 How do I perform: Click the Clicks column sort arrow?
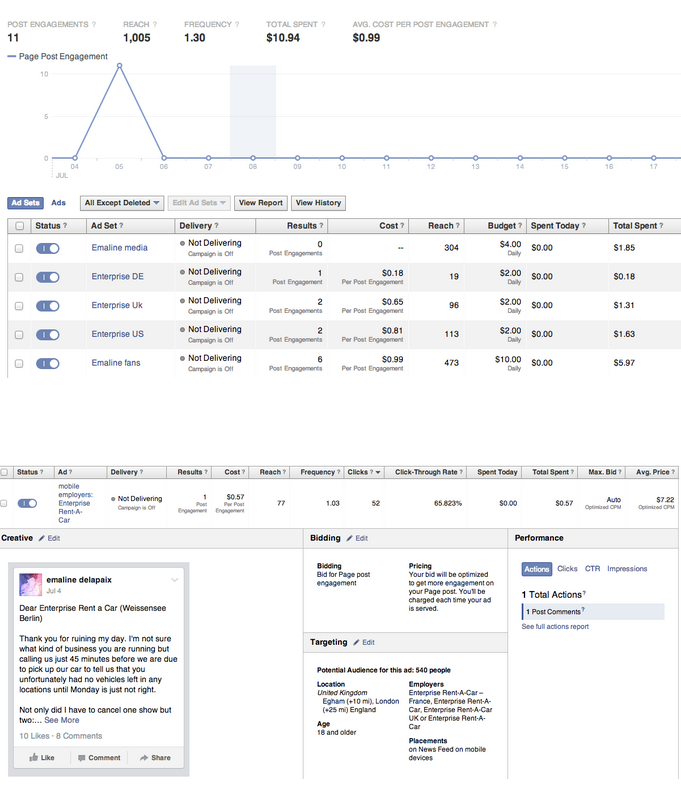coord(378,473)
